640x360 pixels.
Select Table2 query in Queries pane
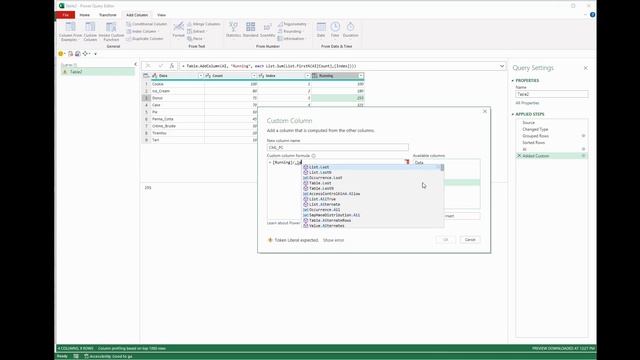(x=98, y=72)
